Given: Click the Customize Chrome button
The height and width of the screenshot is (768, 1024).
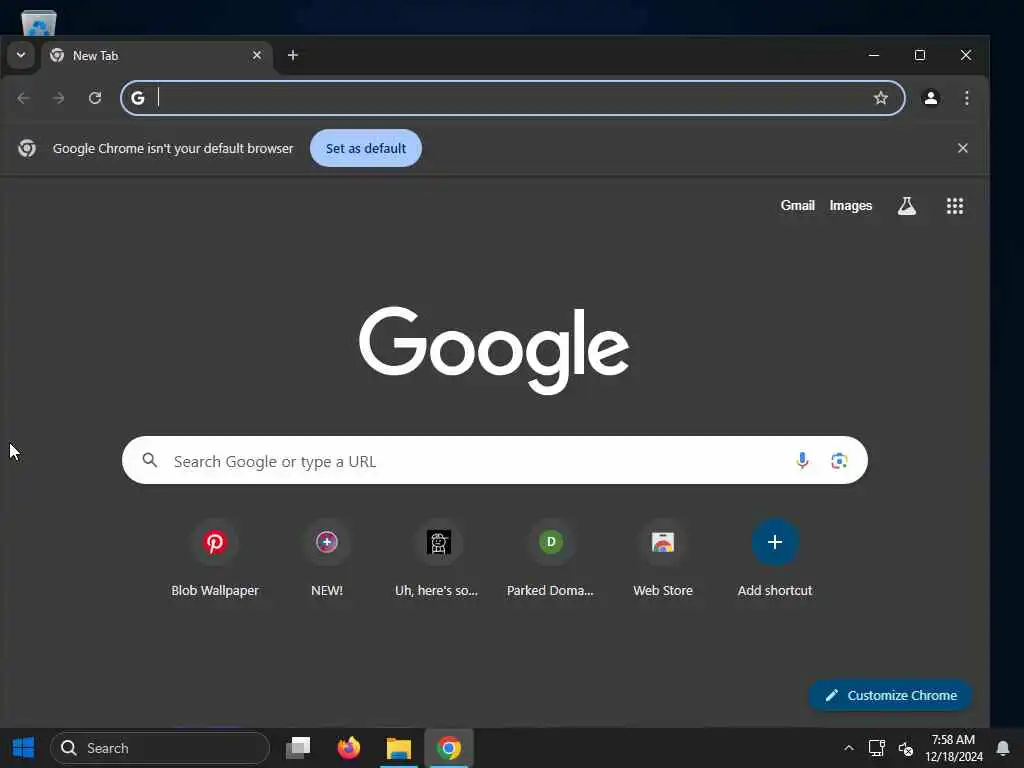Looking at the screenshot, I should pos(890,696).
